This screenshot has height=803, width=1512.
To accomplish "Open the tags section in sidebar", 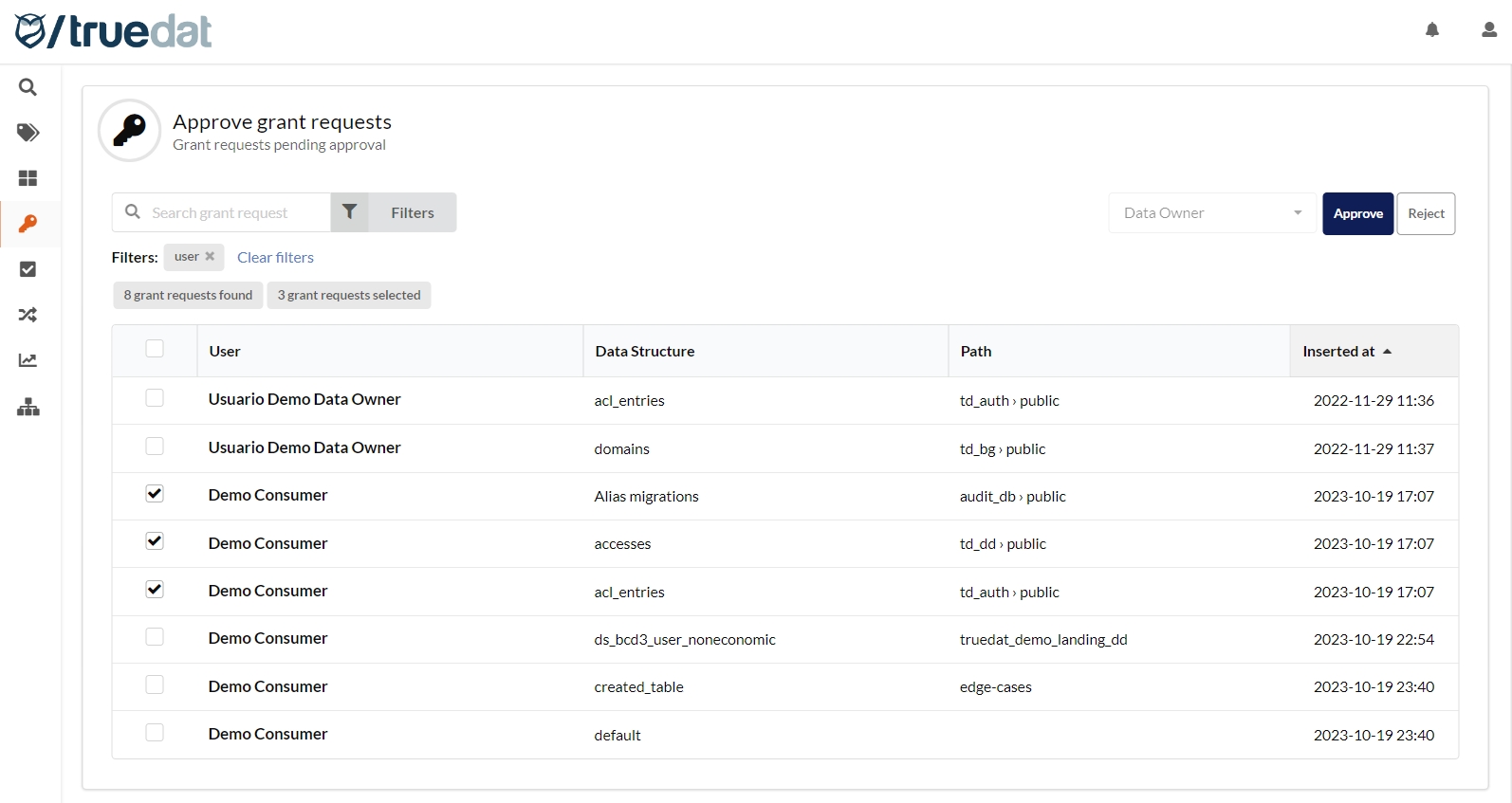I will (28, 133).
